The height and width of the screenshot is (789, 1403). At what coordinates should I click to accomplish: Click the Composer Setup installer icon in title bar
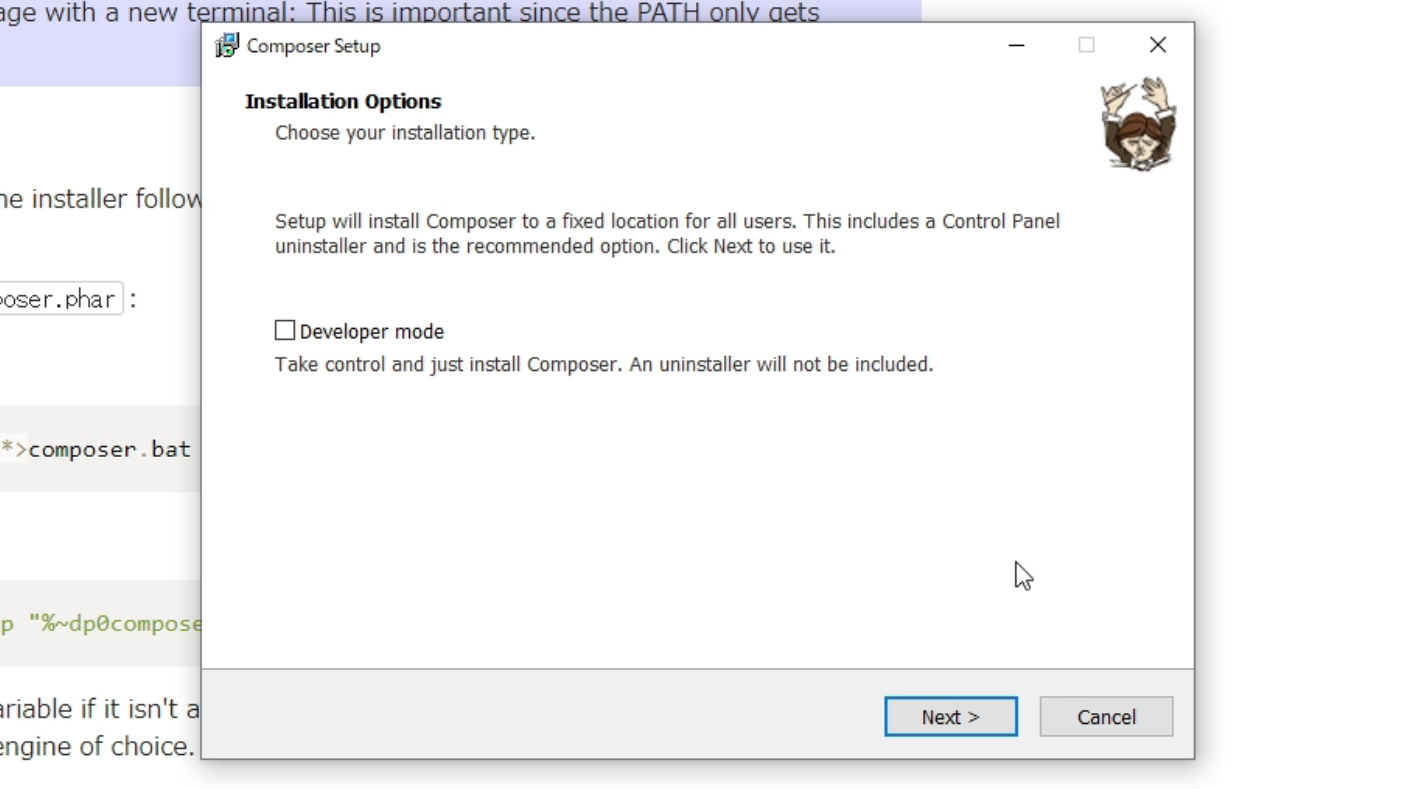[227, 45]
